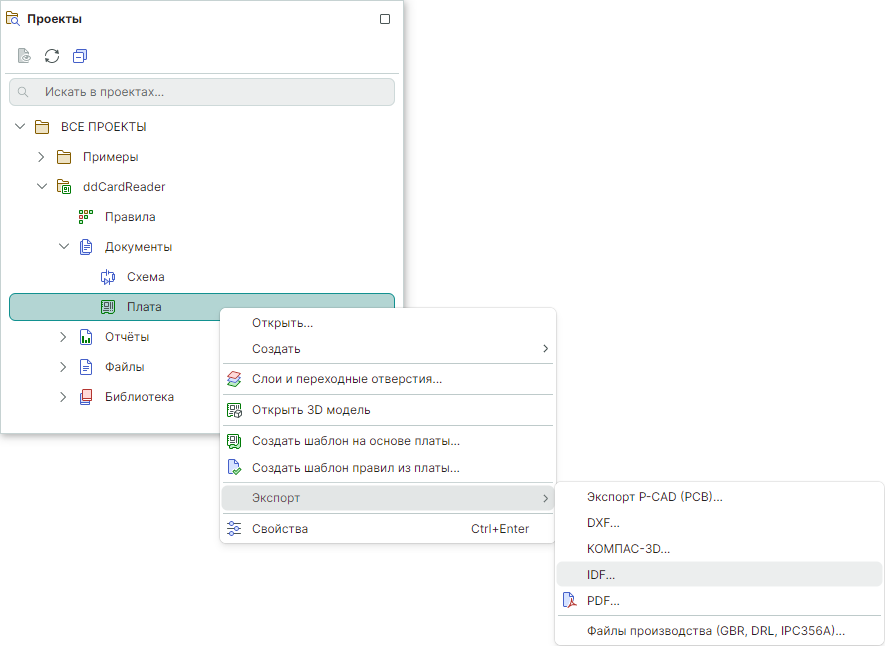885x646 pixels.
Task: Click the layers icon beside Слои и переходные отверстия
Action: tap(234, 379)
